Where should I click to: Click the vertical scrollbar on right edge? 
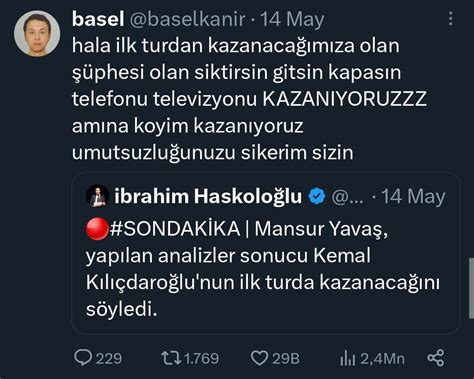pyautogui.click(x=471, y=288)
